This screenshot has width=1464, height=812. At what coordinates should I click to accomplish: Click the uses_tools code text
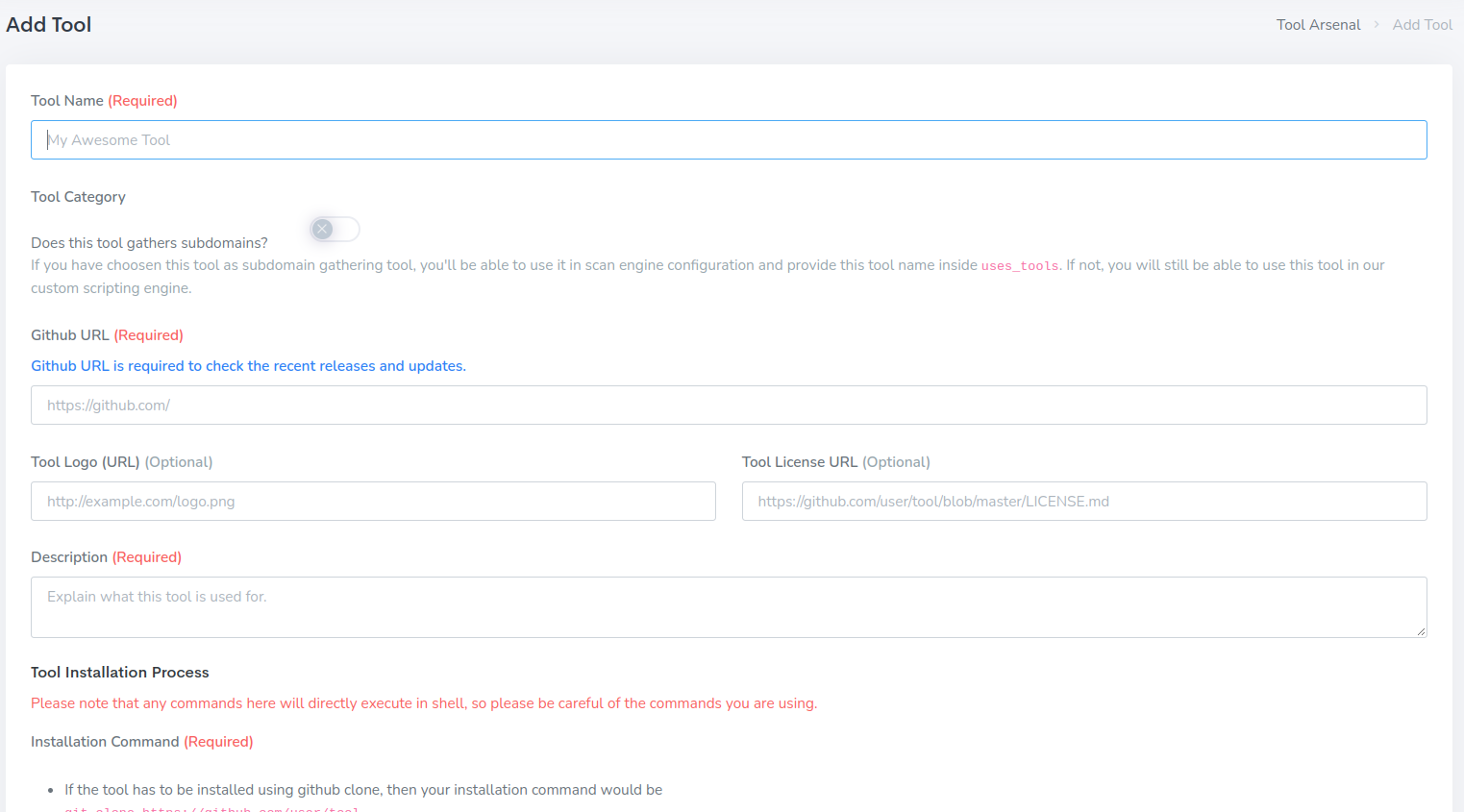click(x=1019, y=266)
